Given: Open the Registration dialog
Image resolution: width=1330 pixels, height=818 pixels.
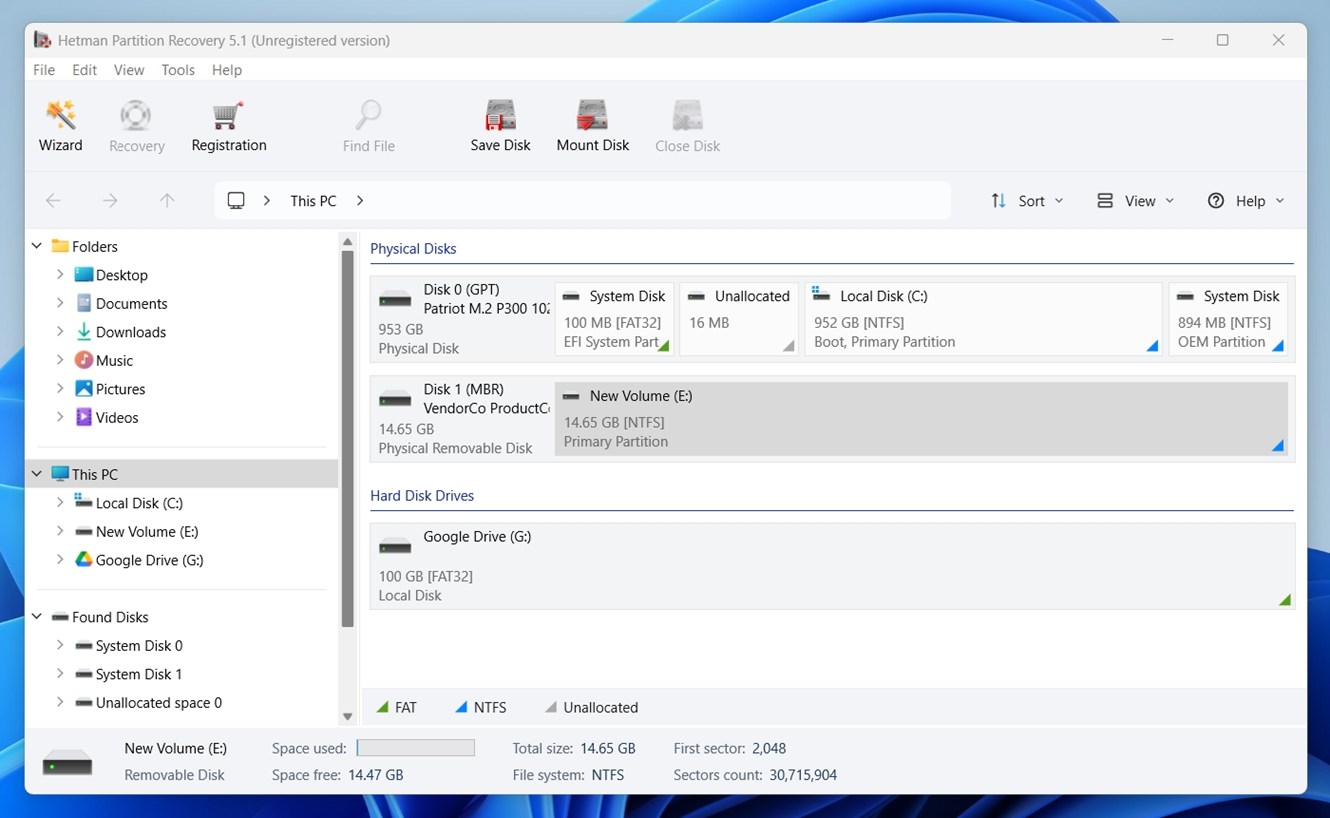Looking at the screenshot, I should tap(228, 125).
